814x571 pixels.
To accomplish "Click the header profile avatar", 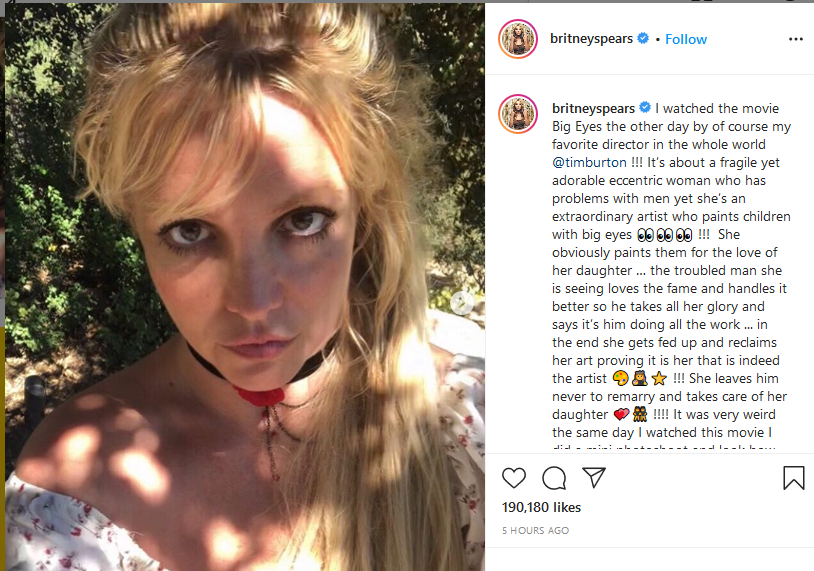I will pyautogui.click(x=518, y=39).
